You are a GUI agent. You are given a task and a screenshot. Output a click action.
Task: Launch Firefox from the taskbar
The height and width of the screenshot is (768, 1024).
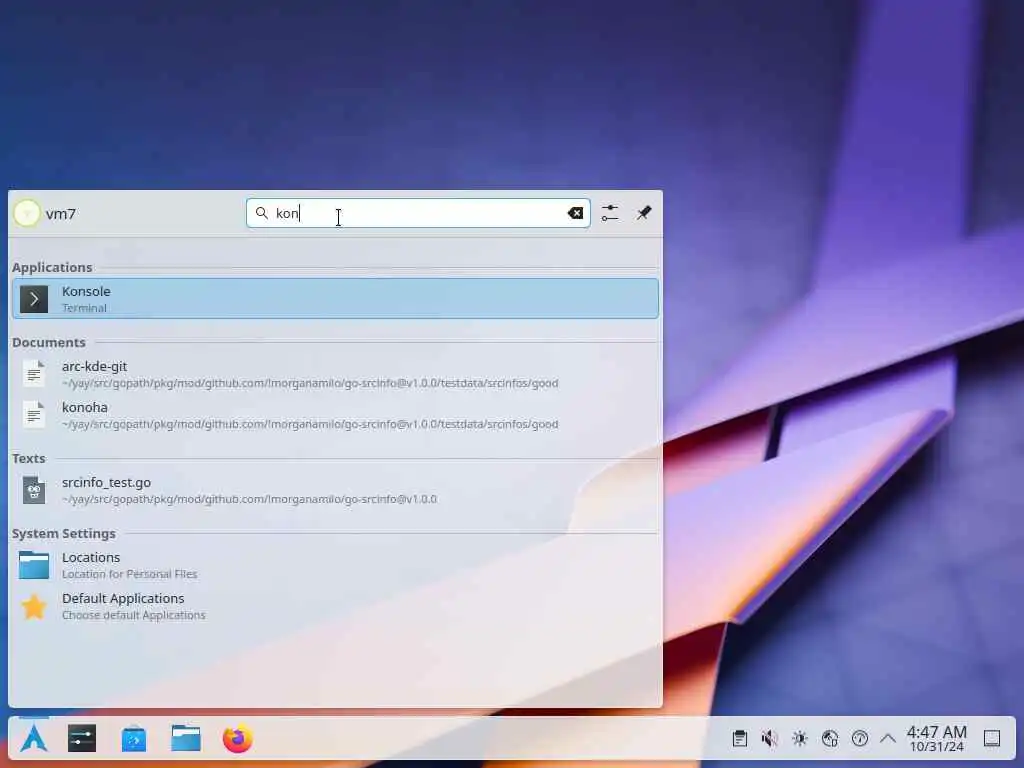pyautogui.click(x=238, y=739)
